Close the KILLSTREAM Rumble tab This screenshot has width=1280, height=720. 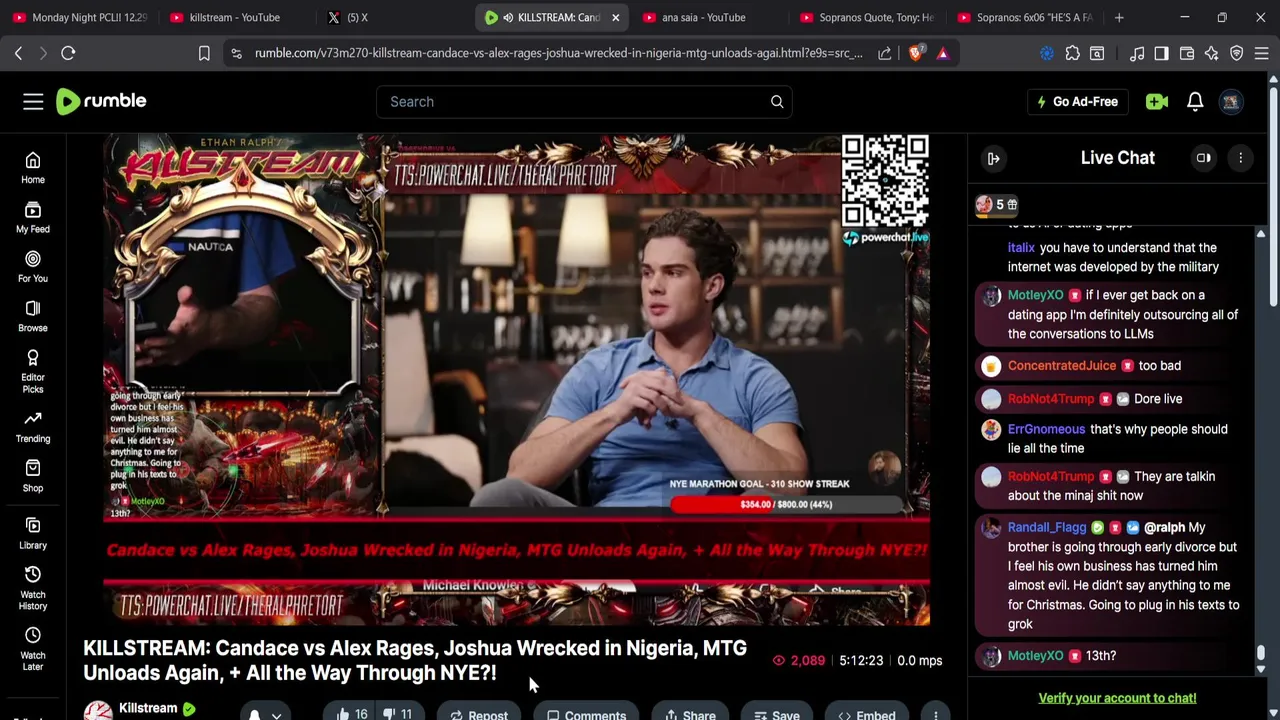click(615, 17)
